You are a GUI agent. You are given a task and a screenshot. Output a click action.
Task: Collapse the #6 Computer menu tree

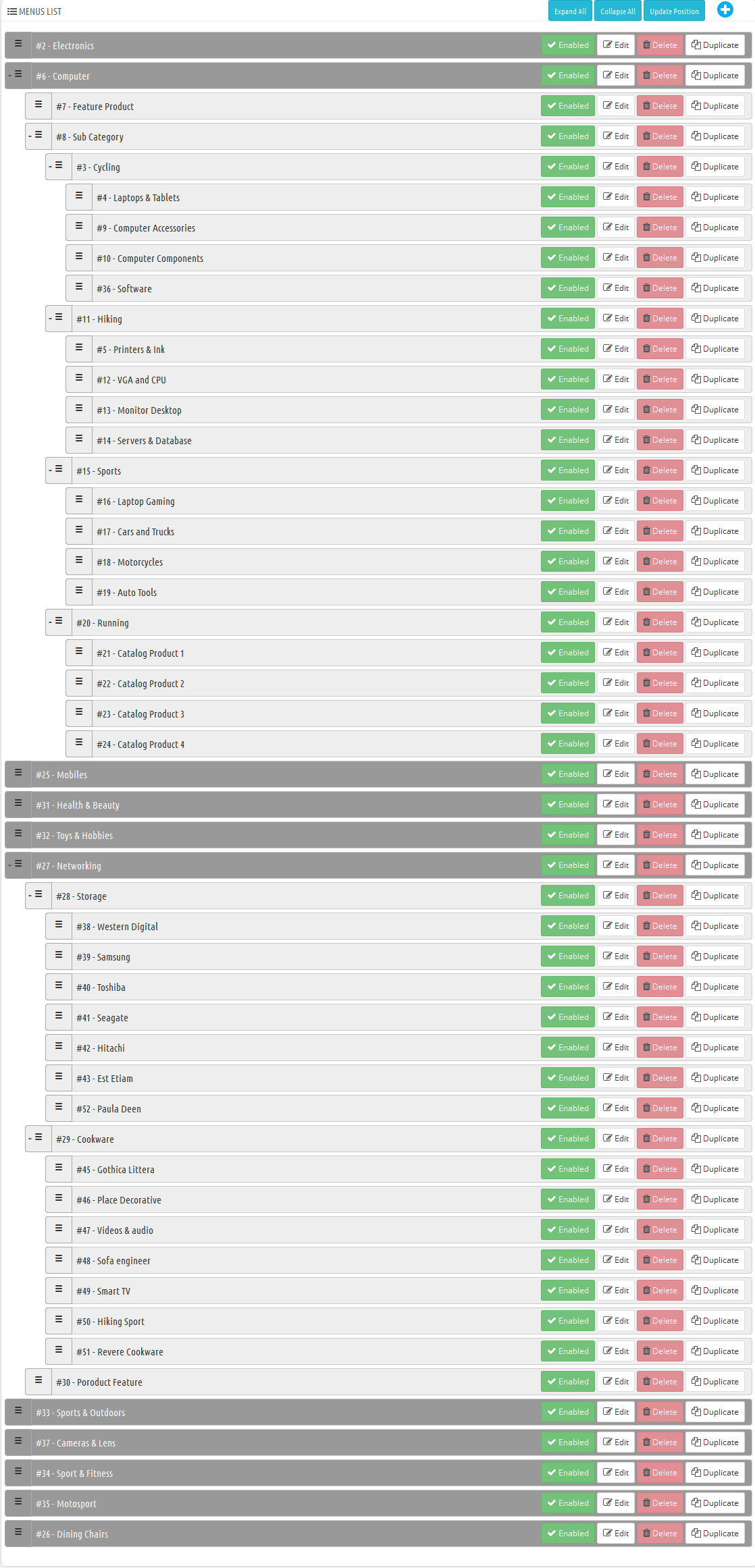[9, 75]
